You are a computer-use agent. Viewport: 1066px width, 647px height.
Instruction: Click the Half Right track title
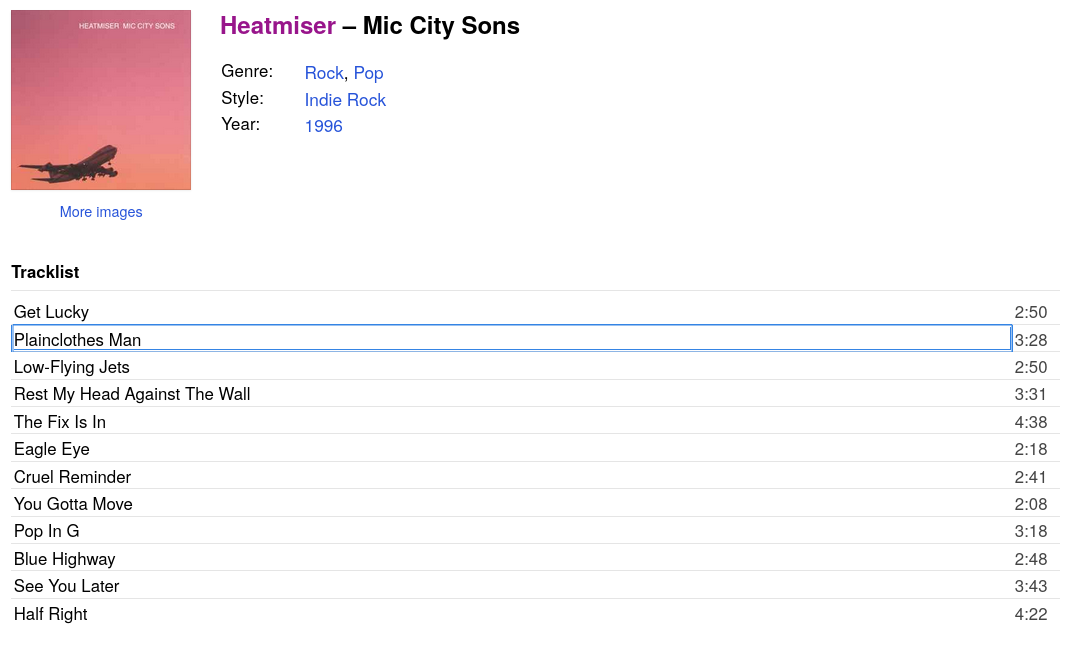(51, 614)
